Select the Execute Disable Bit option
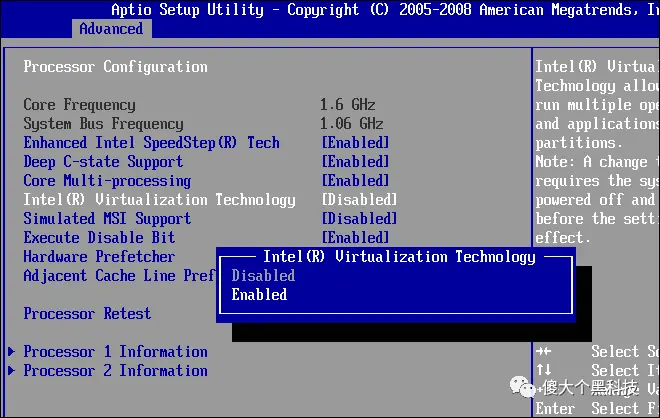Image resolution: width=660 pixels, height=418 pixels. pos(99,237)
